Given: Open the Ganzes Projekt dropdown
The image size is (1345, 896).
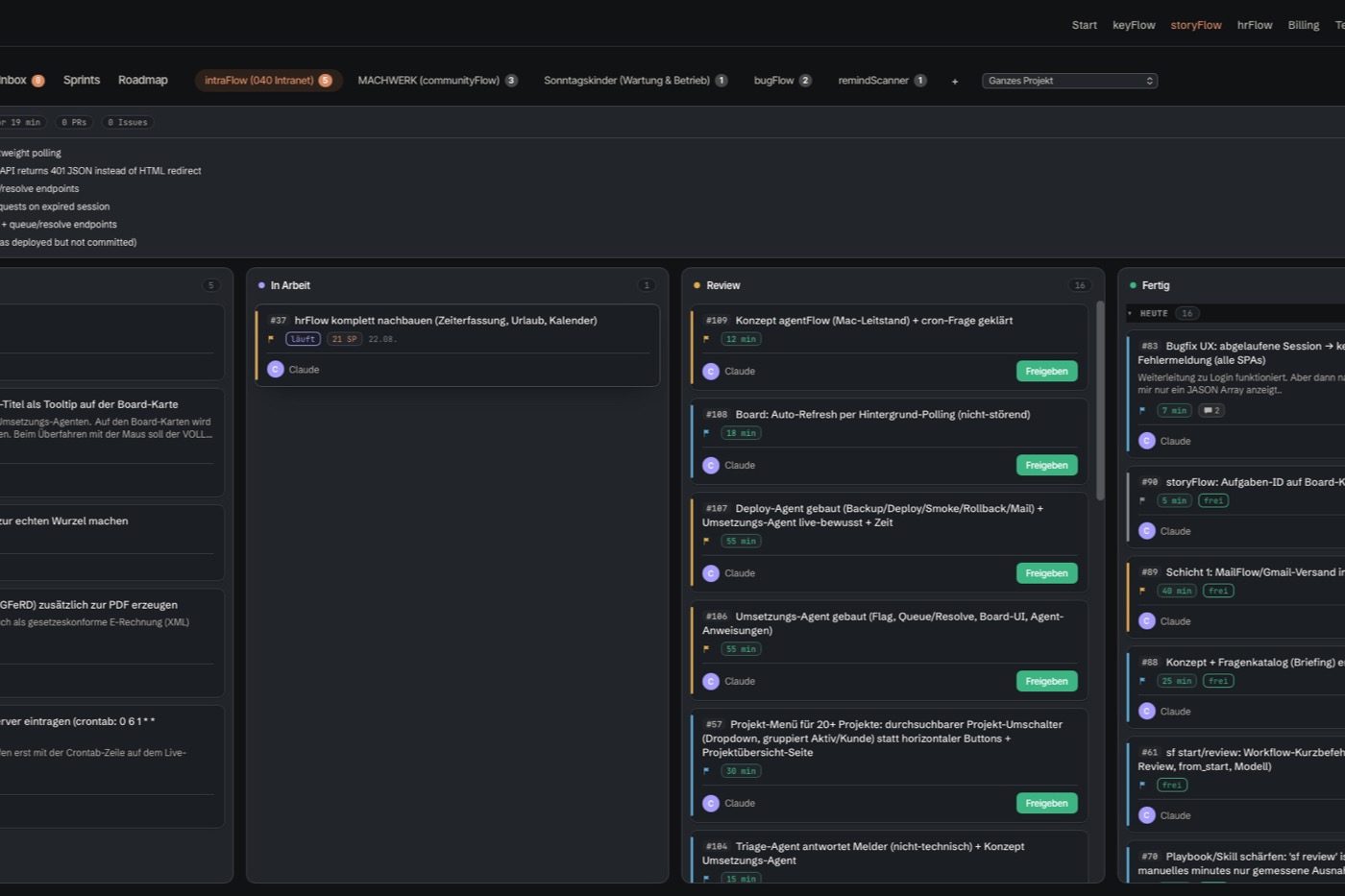Looking at the screenshot, I should 1069,81.
